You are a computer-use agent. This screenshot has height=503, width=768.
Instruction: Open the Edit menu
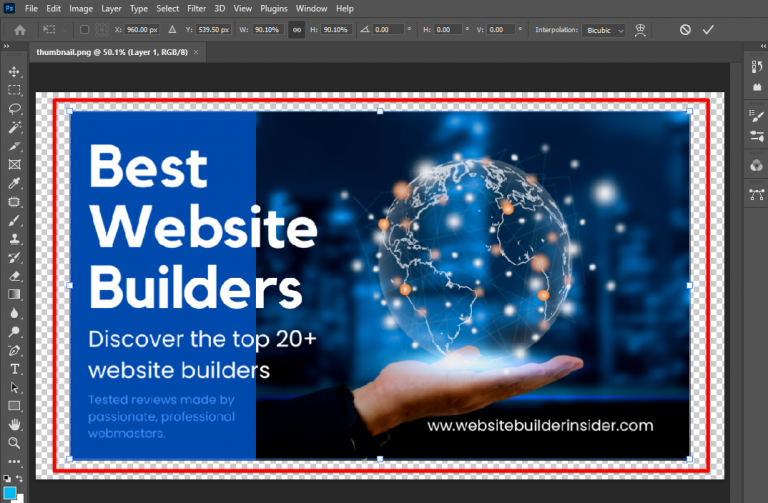[53, 8]
